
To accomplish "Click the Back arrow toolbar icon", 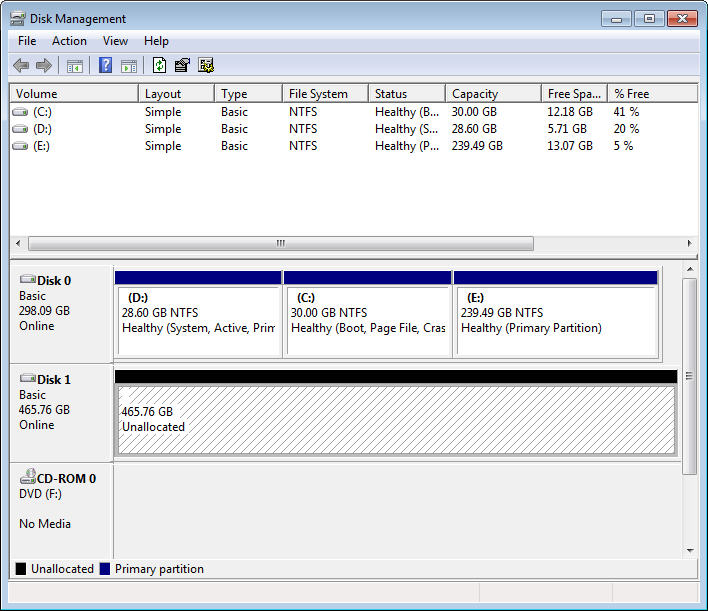I will click(21, 66).
